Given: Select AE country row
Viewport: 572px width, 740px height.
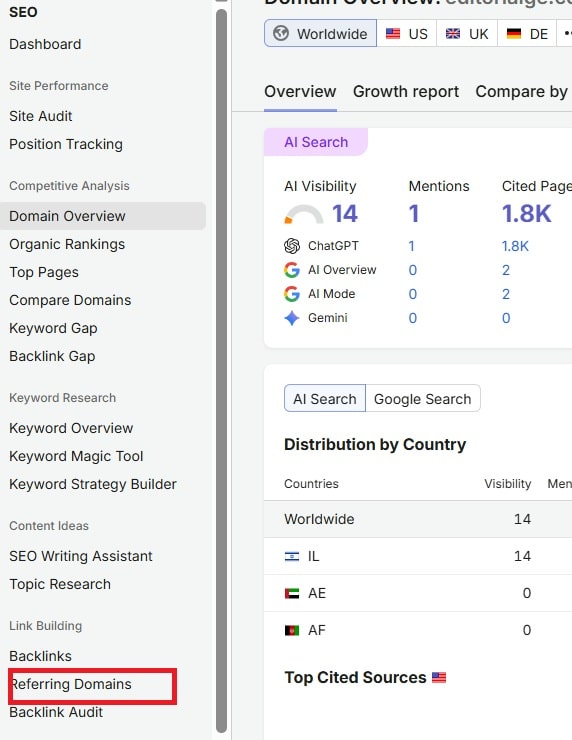Looking at the screenshot, I should click(418, 593).
